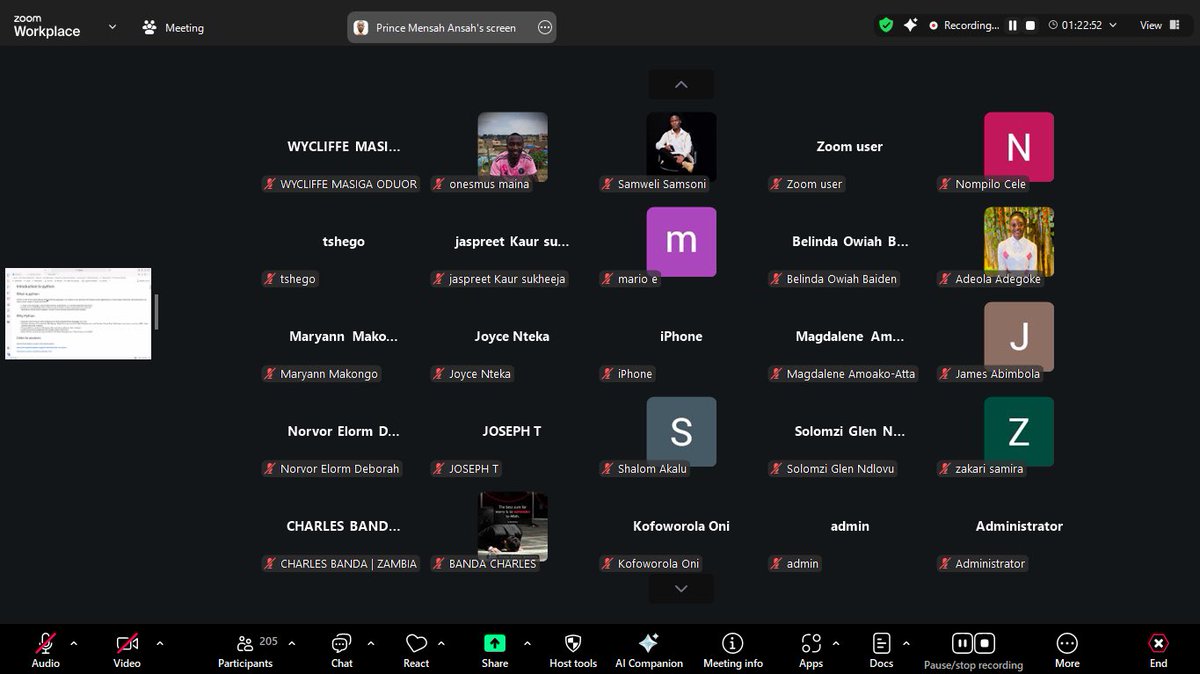1200x674 pixels.
Task: Pause recording using the bottom toolbar button
Action: (x=962, y=643)
